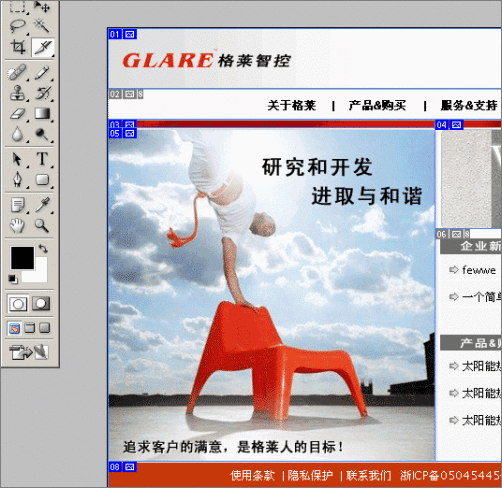Select the Notes tool
The height and width of the screenshot is (488, 502).
(x=17, y=205)
